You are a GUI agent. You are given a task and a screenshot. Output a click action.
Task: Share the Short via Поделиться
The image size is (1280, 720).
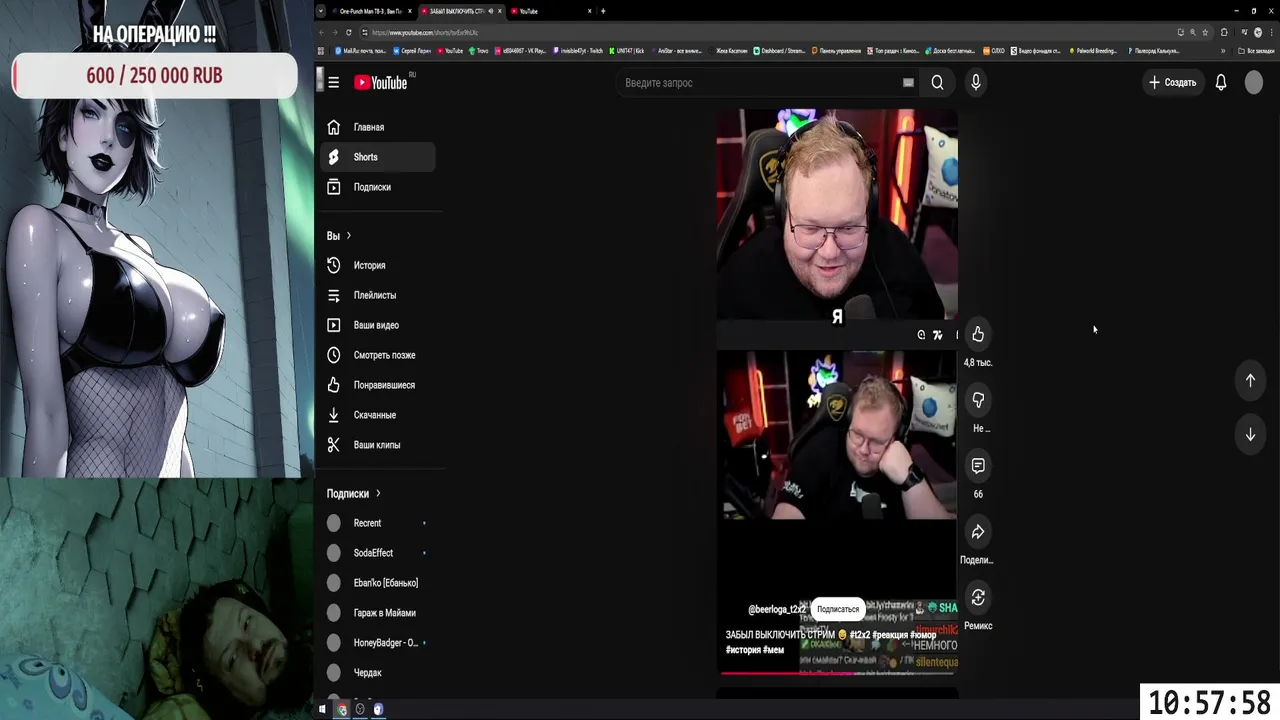978,532
